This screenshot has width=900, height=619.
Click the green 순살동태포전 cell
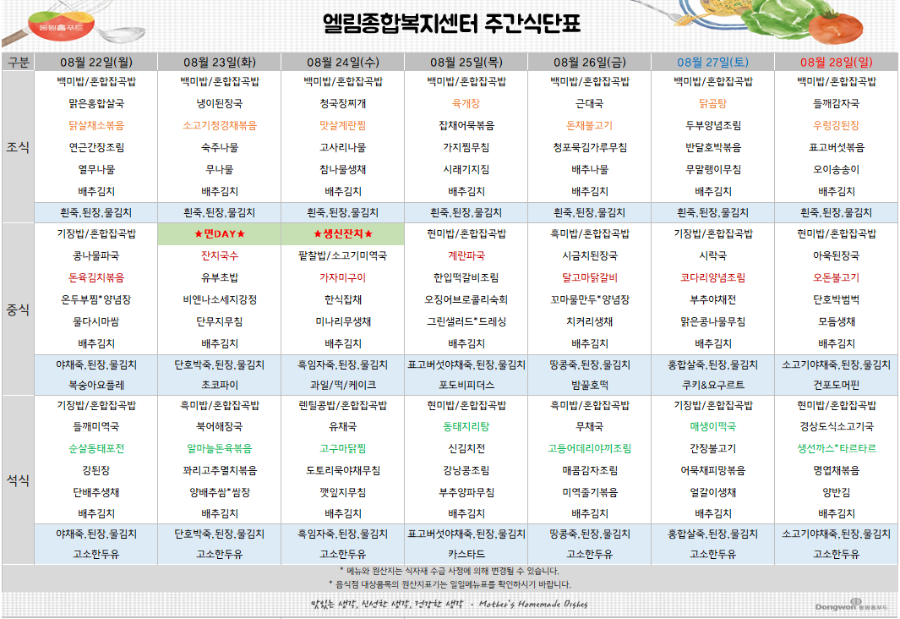point(96,448)
